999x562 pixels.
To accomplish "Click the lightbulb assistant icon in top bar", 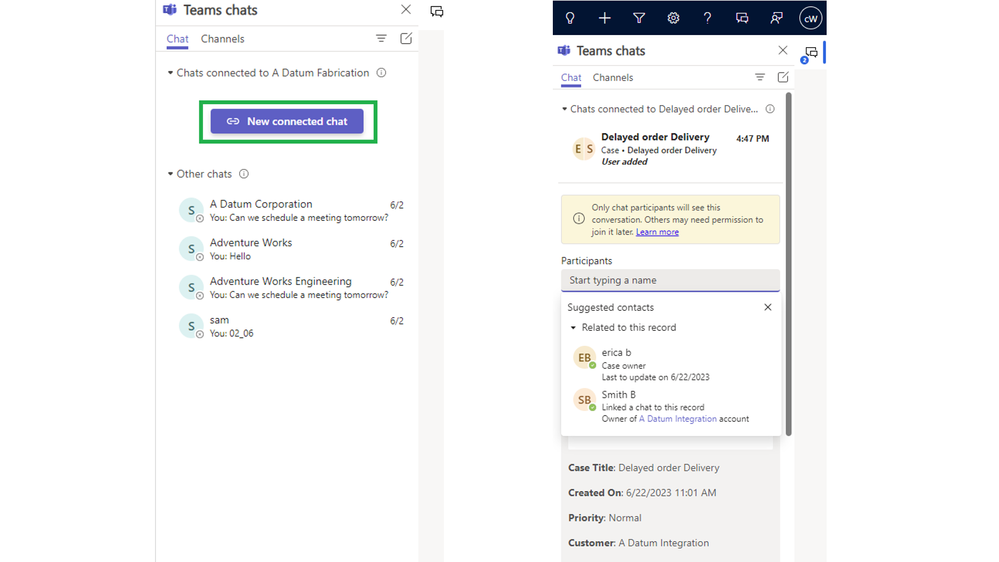I will tap(570, 18).
